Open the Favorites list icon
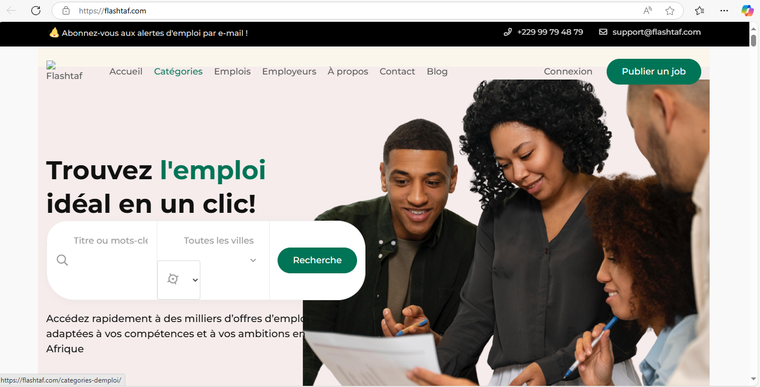Image resolution: width=760 pixels, height=387 pixels. click(699, 11)
